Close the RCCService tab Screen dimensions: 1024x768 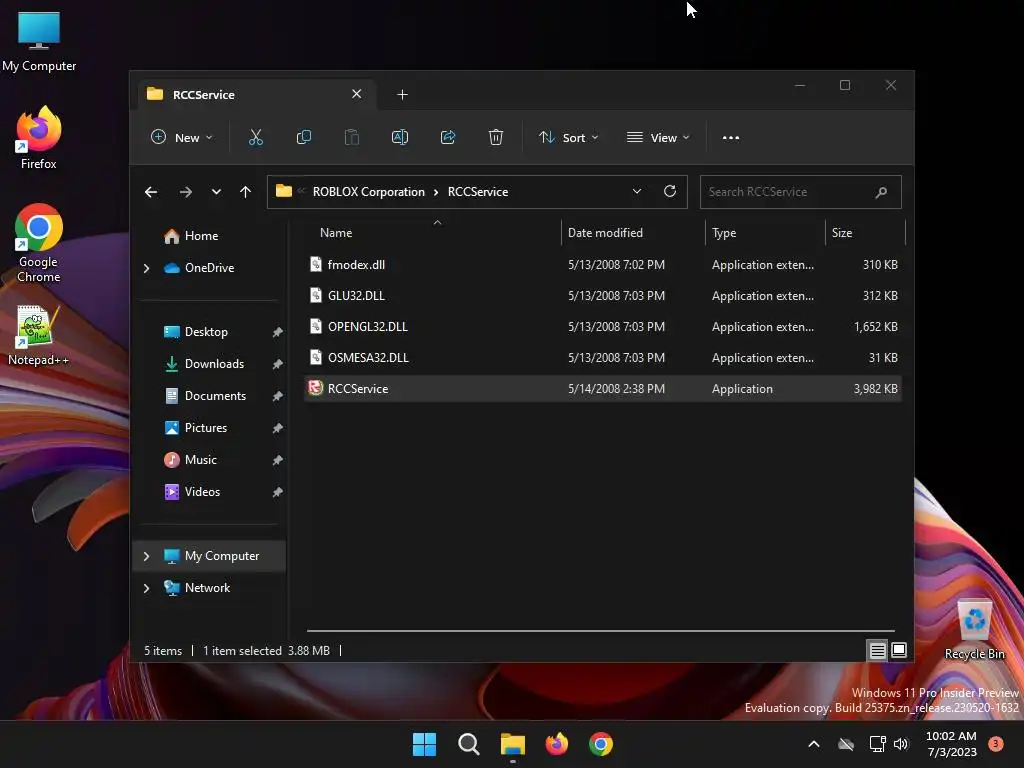[x=357, y=94]
